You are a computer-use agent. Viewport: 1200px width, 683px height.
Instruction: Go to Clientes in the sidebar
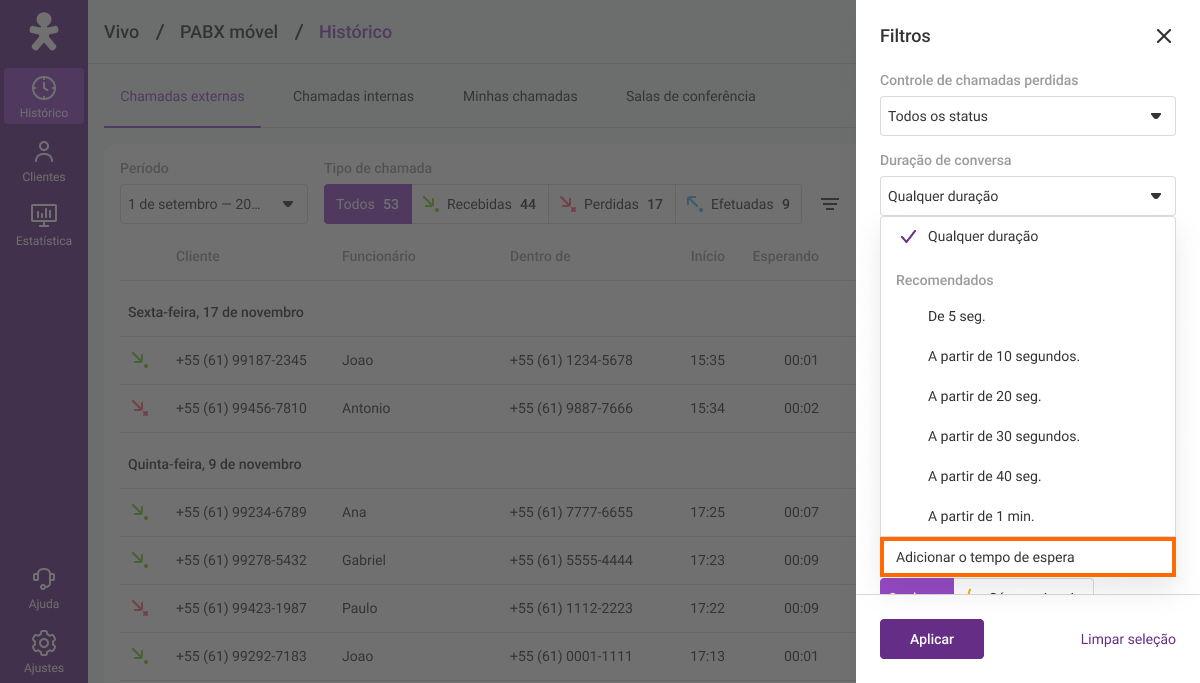pos(44,161)
